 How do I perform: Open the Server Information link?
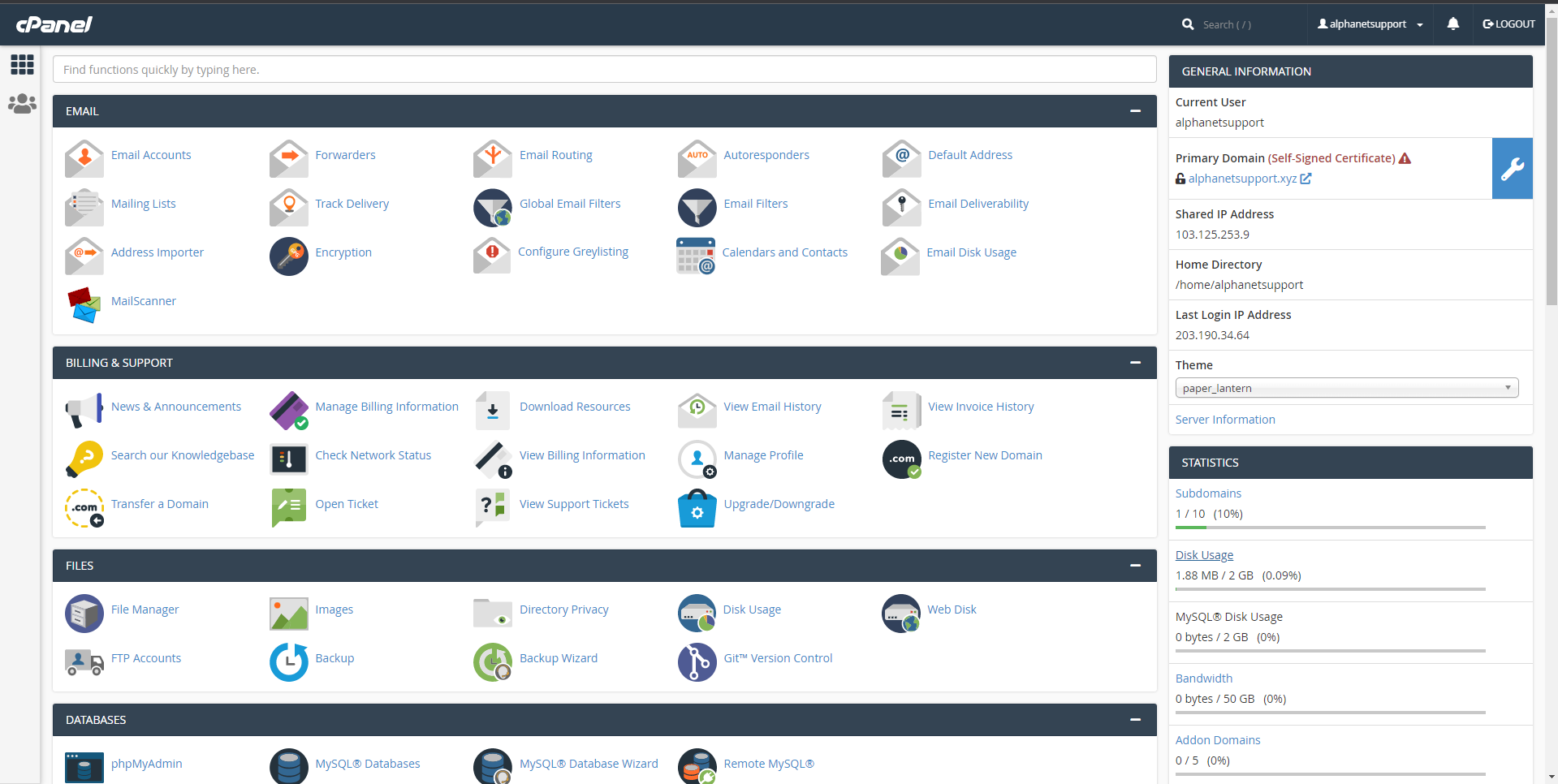[1225, 420]
